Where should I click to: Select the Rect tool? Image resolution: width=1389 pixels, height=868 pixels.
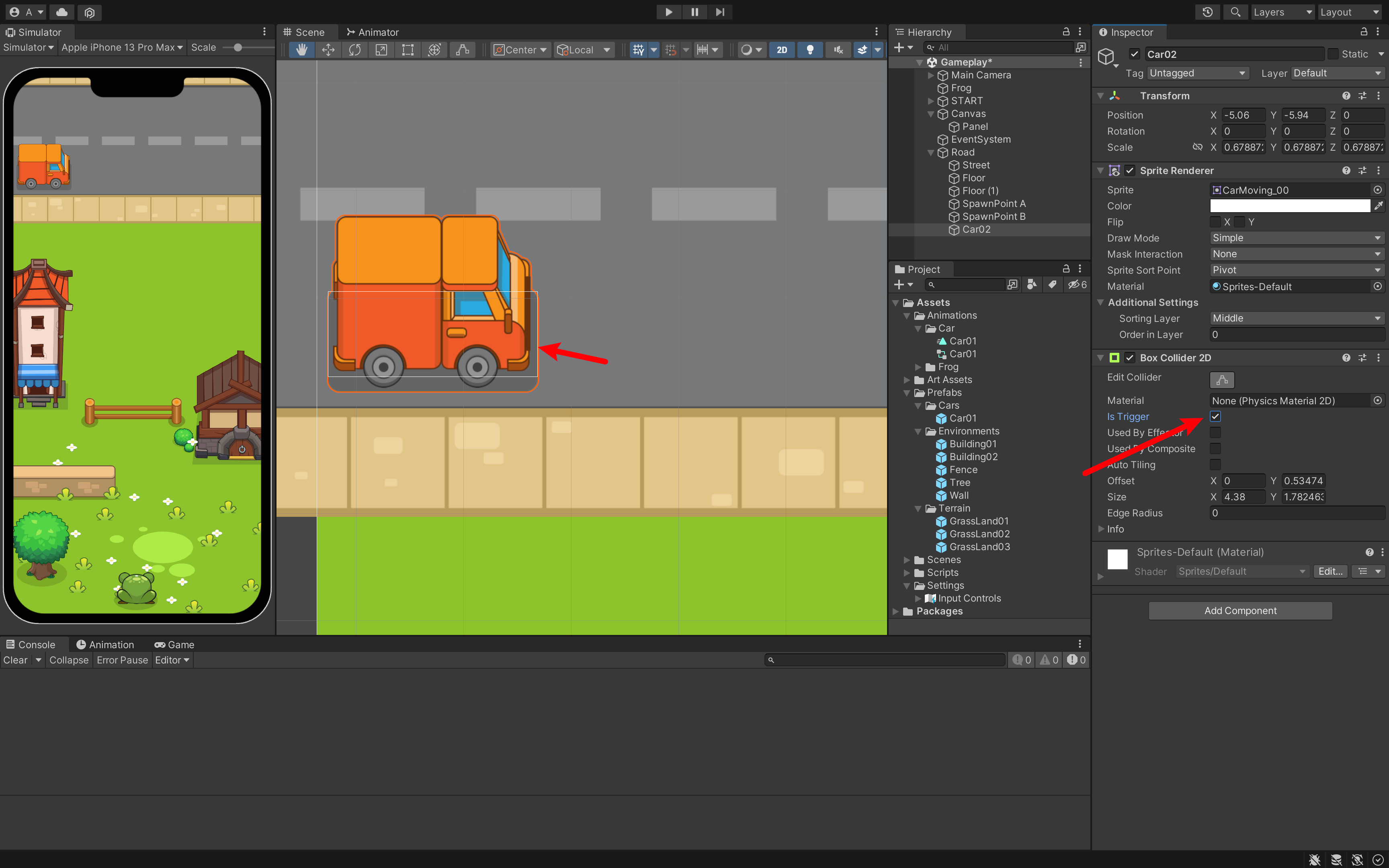click(x=408, y=50)
